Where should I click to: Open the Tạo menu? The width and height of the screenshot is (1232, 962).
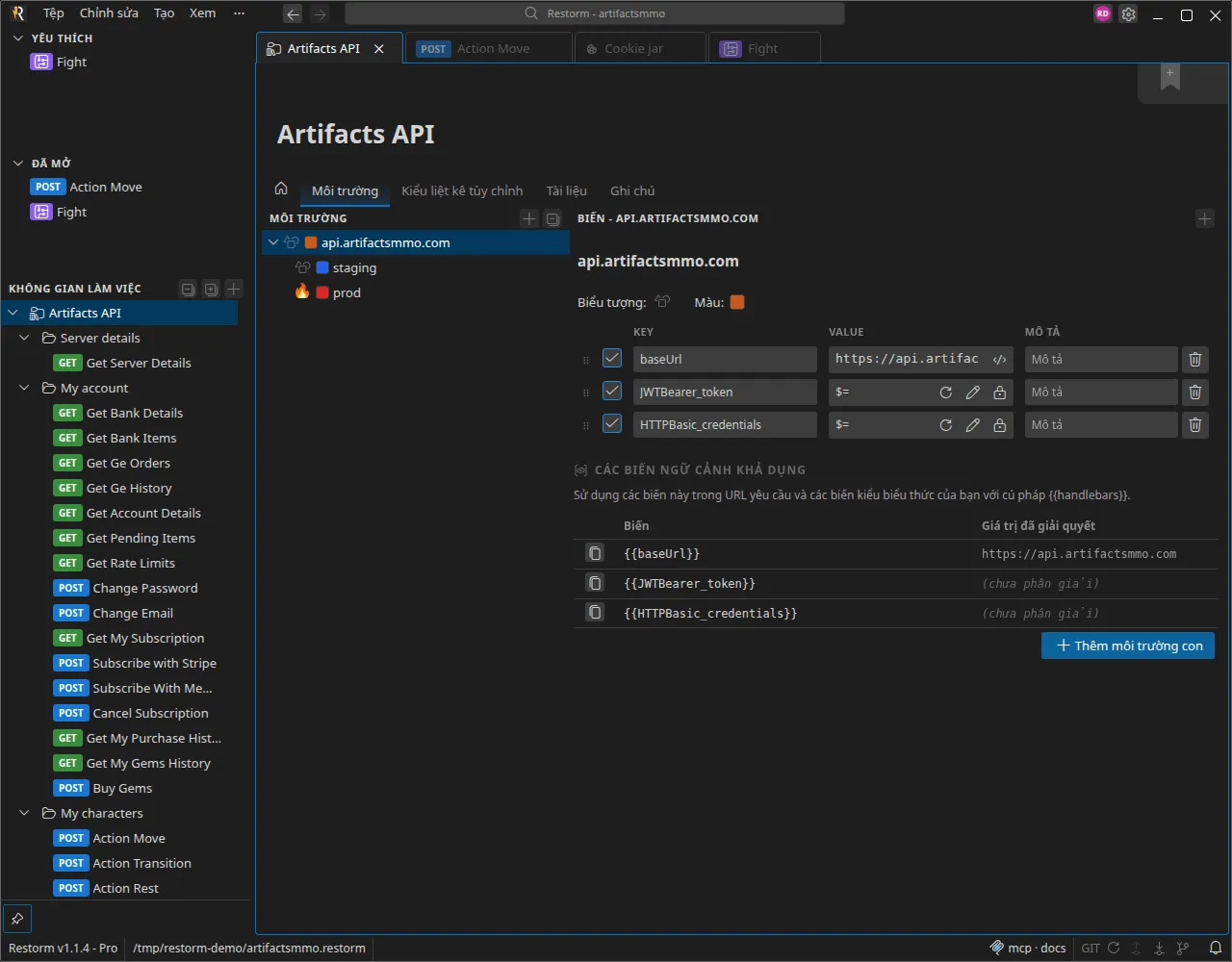pos(165,13)
